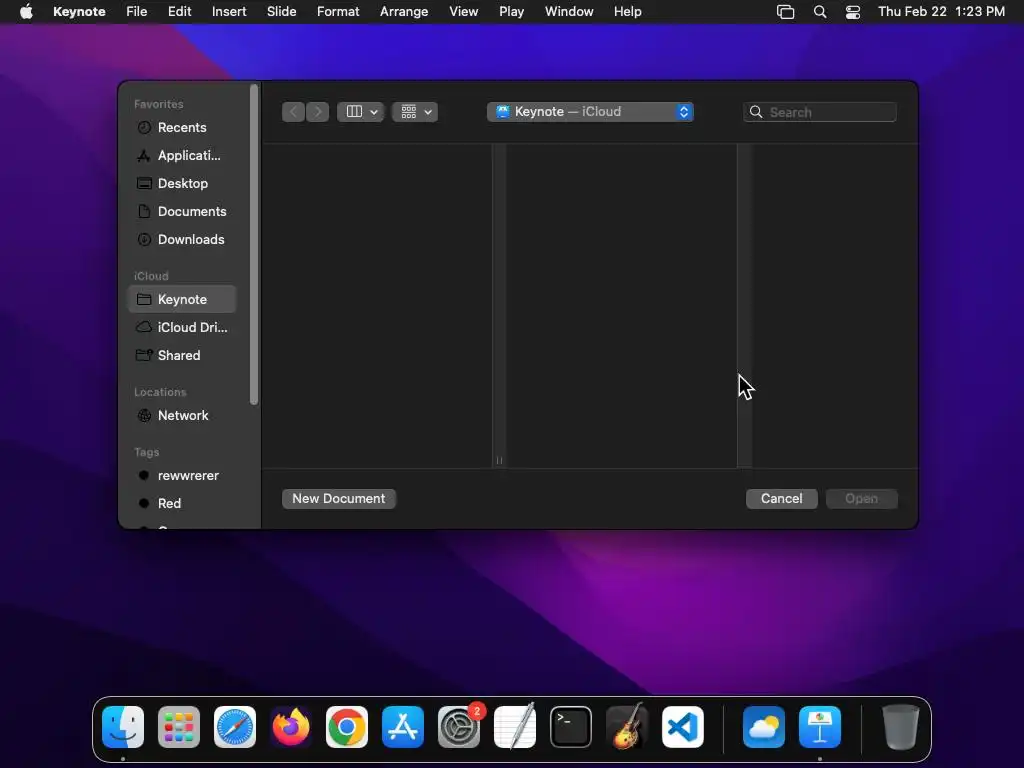The height and width of the screenshot is (768, 1024).
Task: Open the Help menu
Action: pos(628,12)
